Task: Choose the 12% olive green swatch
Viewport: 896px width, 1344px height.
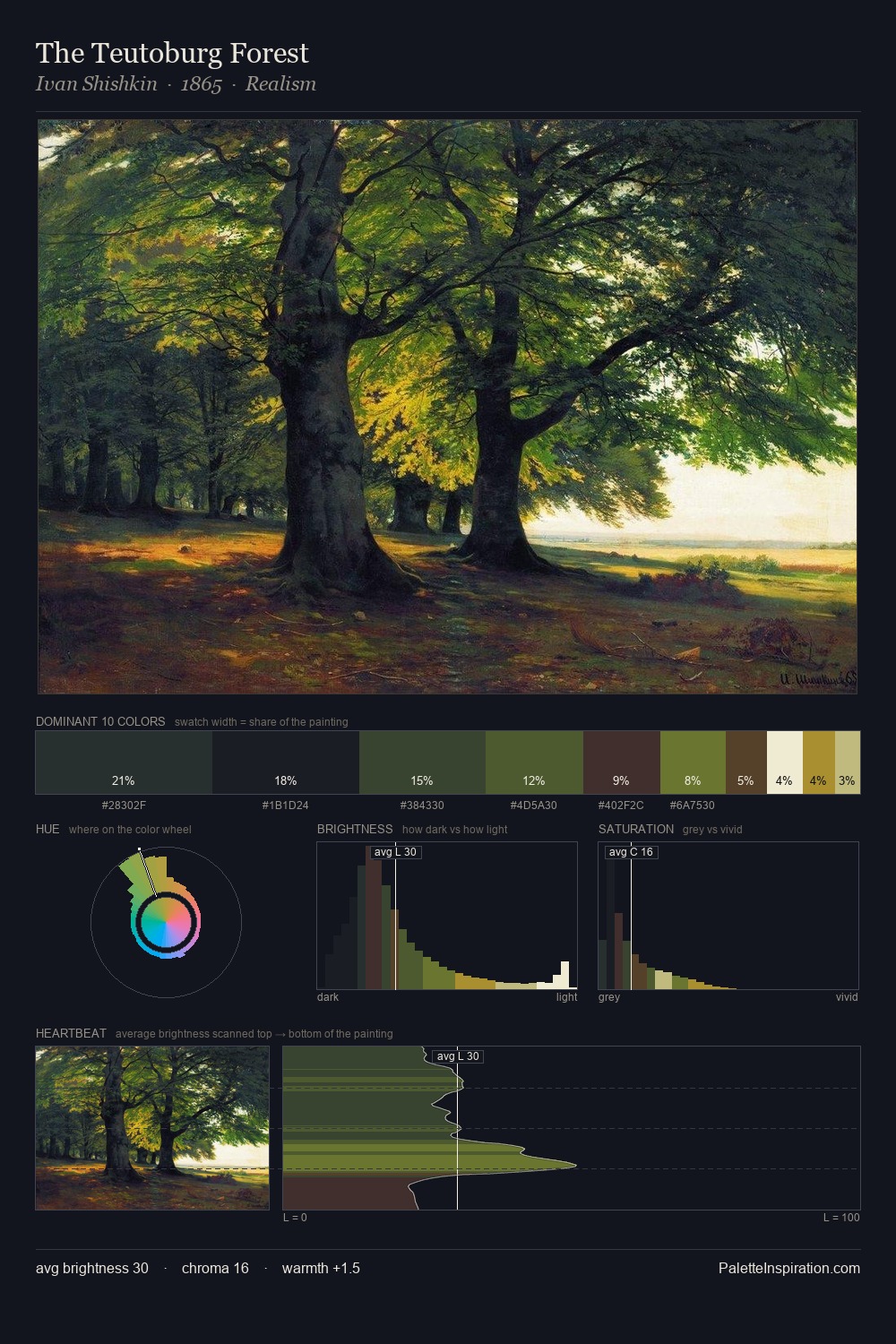Action: coord(534,762)
